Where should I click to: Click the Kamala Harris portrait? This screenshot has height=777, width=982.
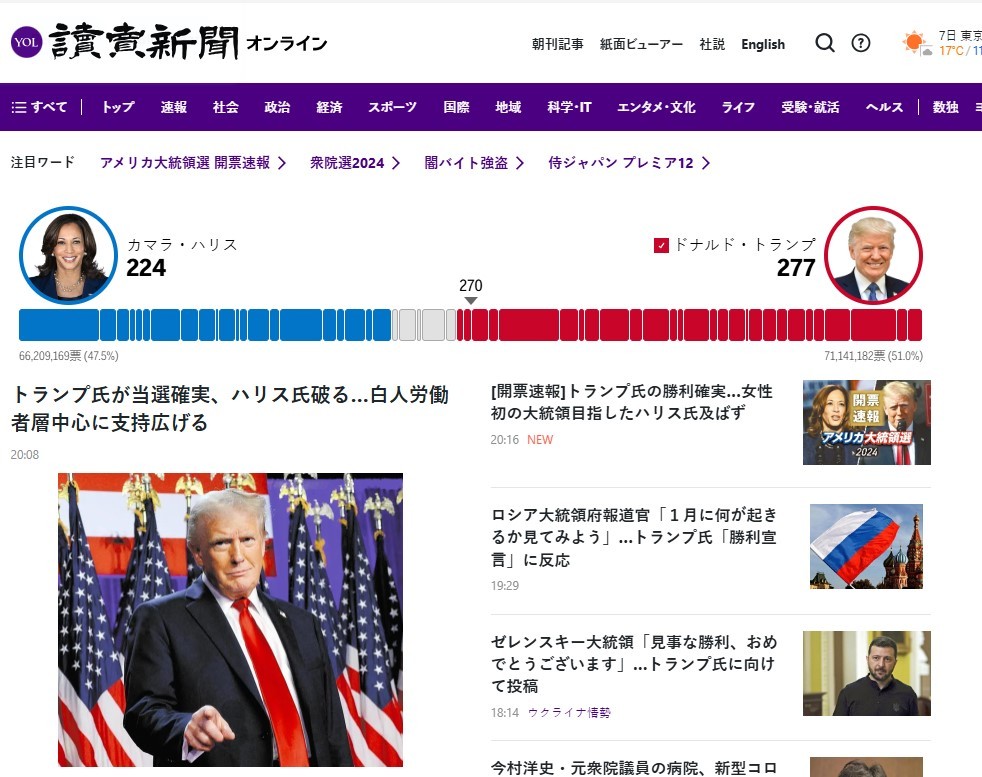[68, 255]
